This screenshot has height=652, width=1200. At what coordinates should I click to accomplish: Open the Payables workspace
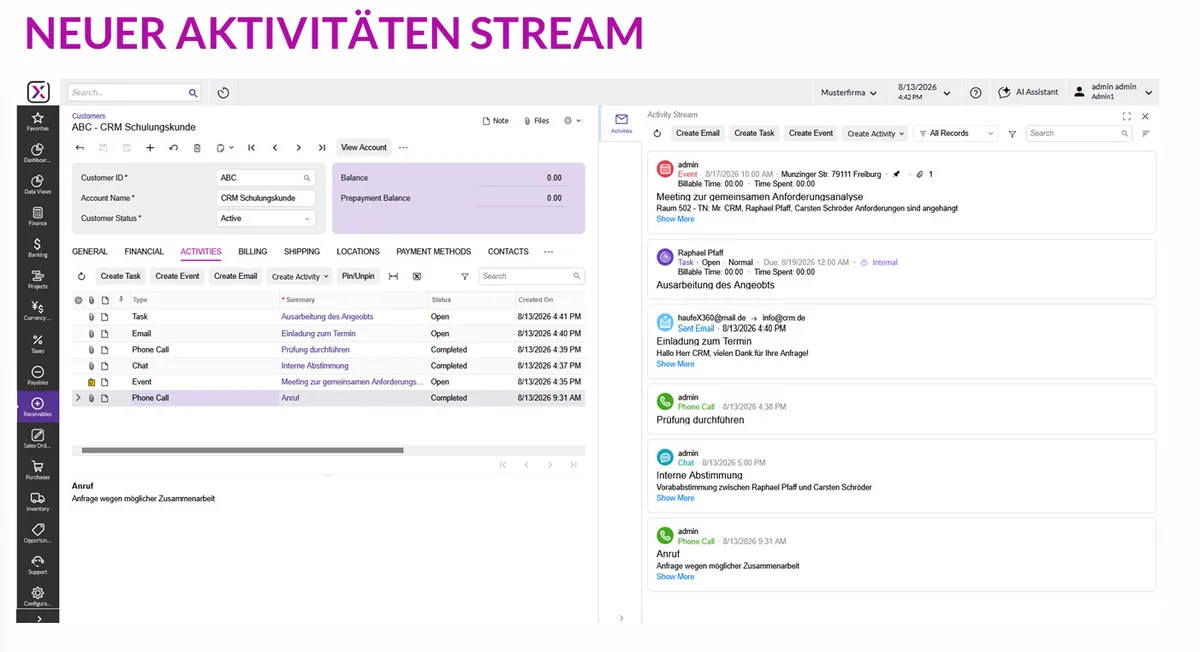tap(37, 375)
